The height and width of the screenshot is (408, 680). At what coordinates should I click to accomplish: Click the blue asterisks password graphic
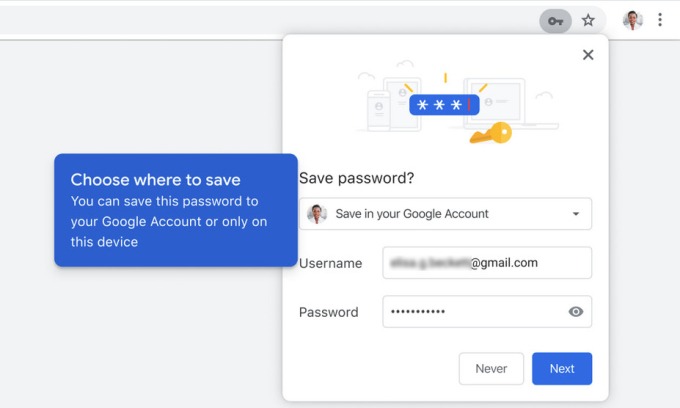(x=439, y=104)
